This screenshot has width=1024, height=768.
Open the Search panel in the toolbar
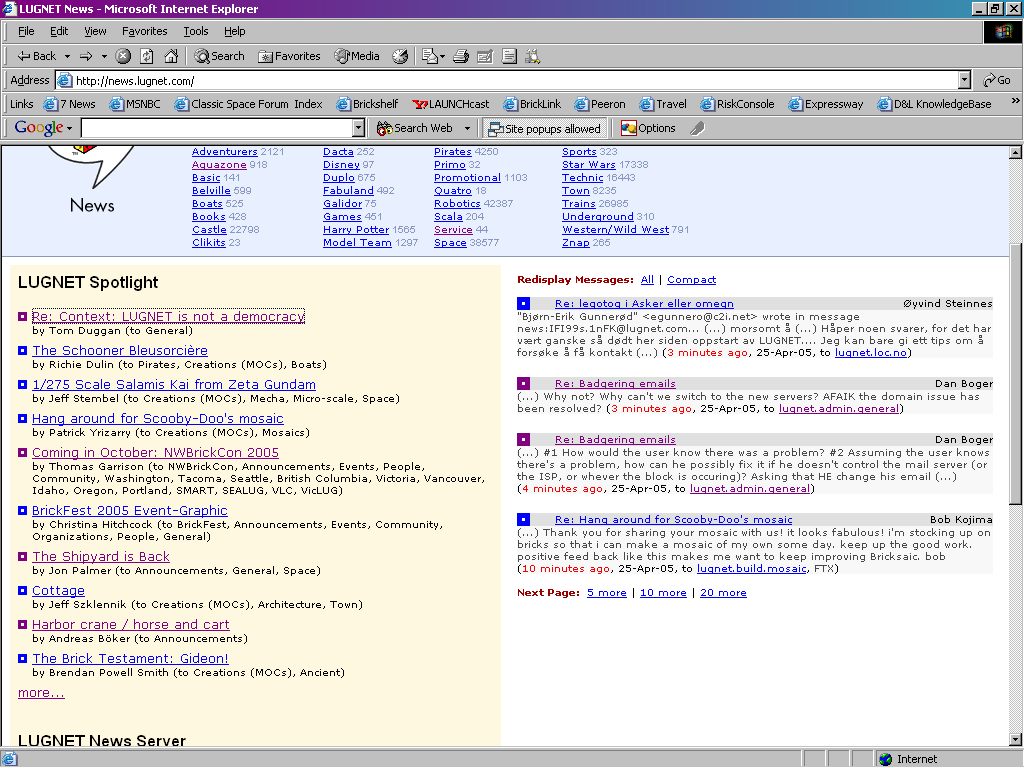pyautogui.click(x=218, y=56)
